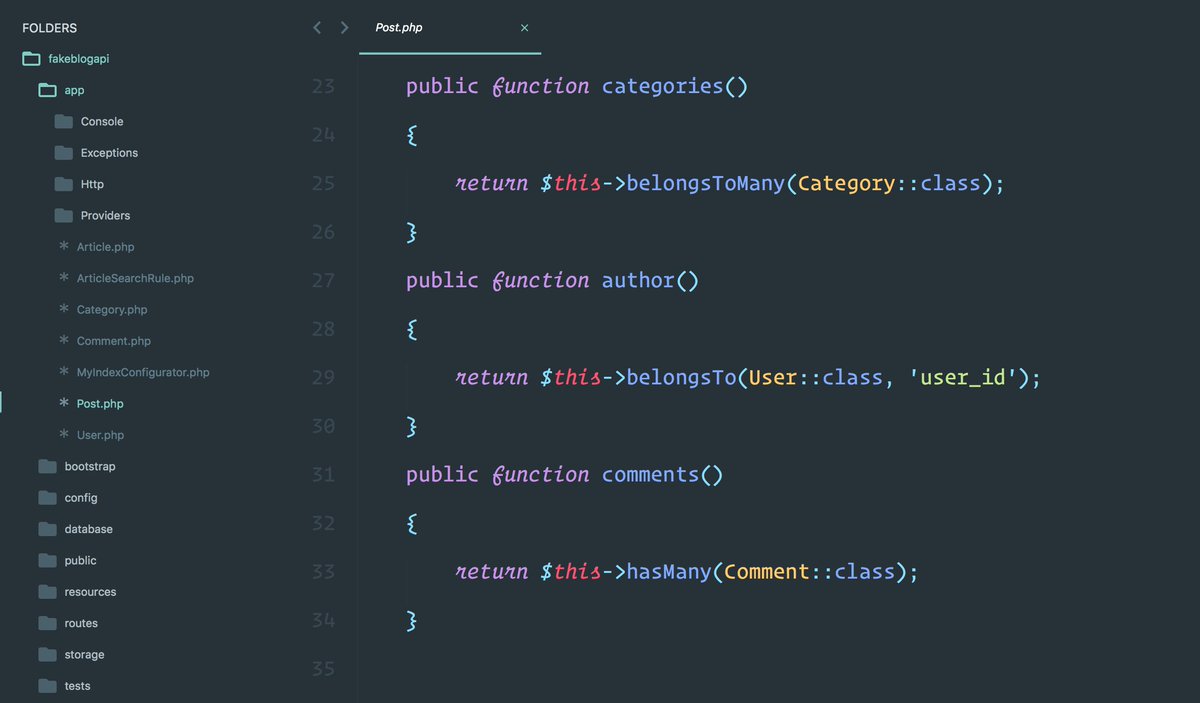Image resolution: width=1200 pixels, height=703 pixels.
Task: Click the hasMany method call
Action: 669,571
